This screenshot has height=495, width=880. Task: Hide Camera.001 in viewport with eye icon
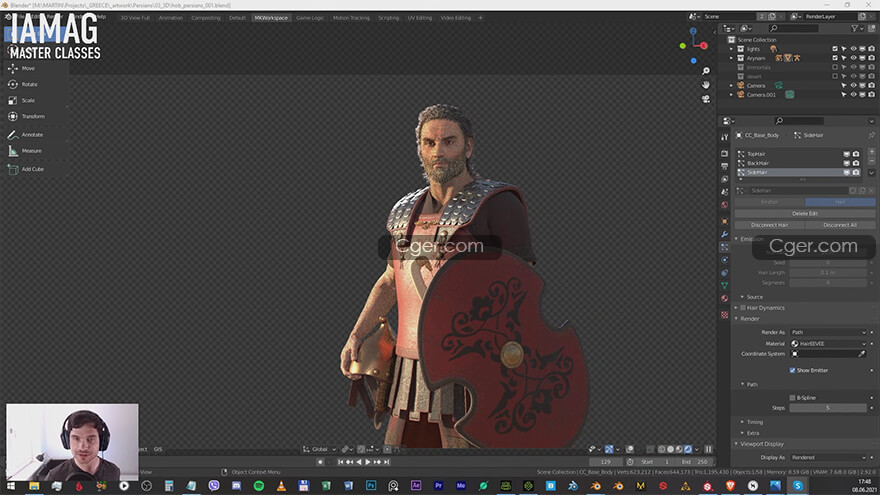[853, 95]
